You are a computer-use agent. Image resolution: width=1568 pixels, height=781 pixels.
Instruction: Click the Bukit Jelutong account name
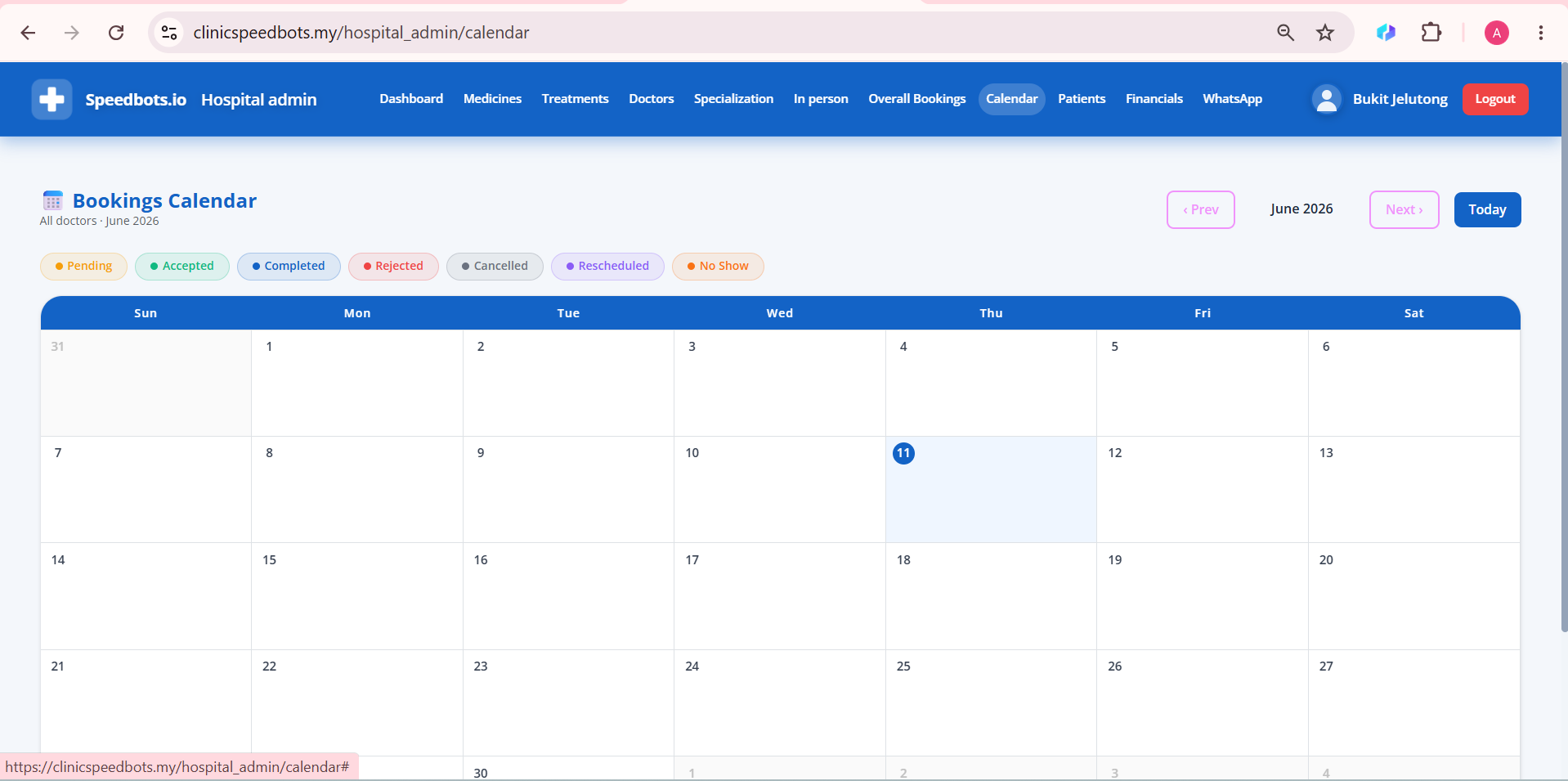pyautogui.click(x=1400, y=99)
